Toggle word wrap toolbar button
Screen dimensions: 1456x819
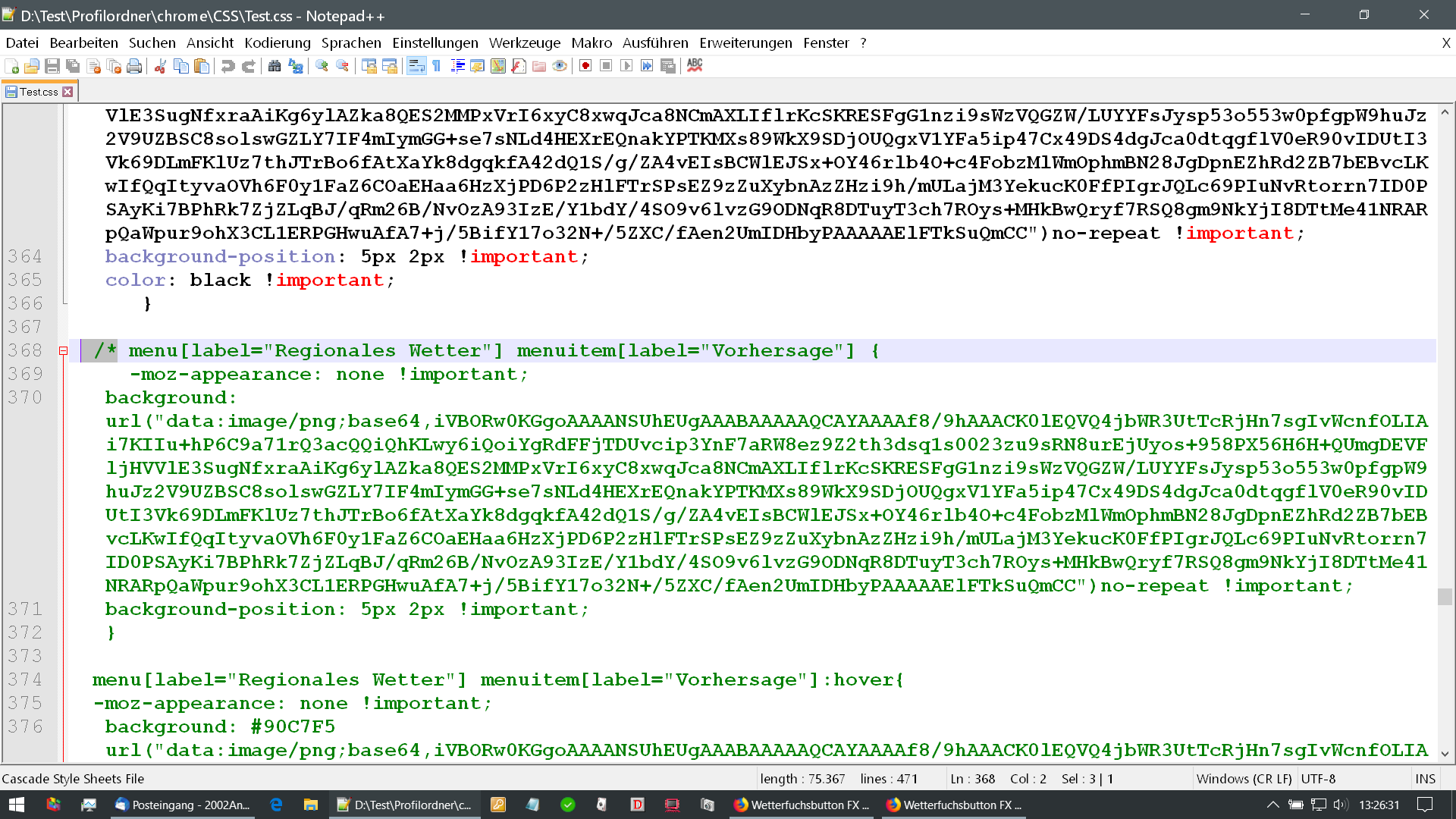coord(416,67)
